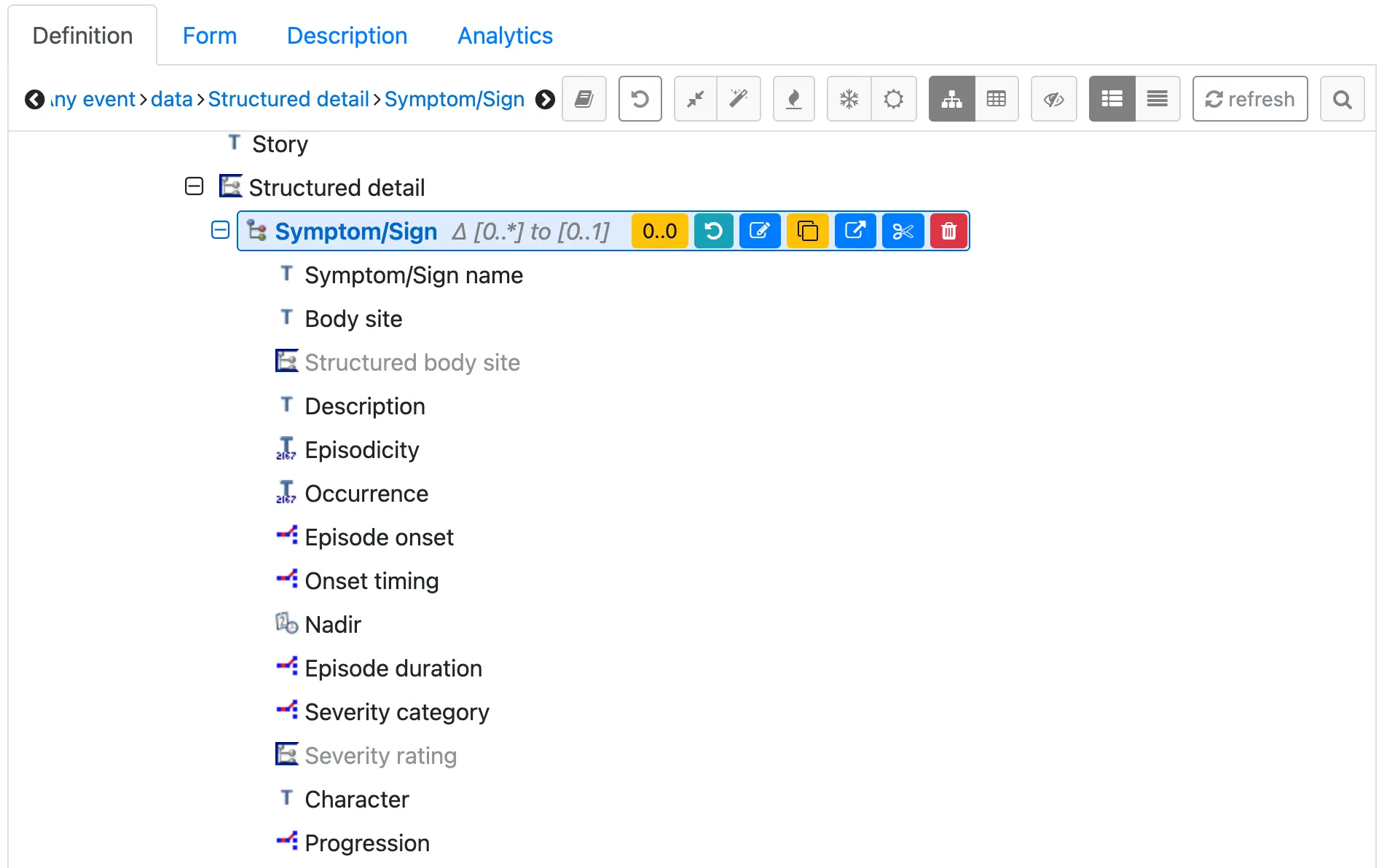Cut the Symptom/Sign node with scissors icon

(903, 231)
